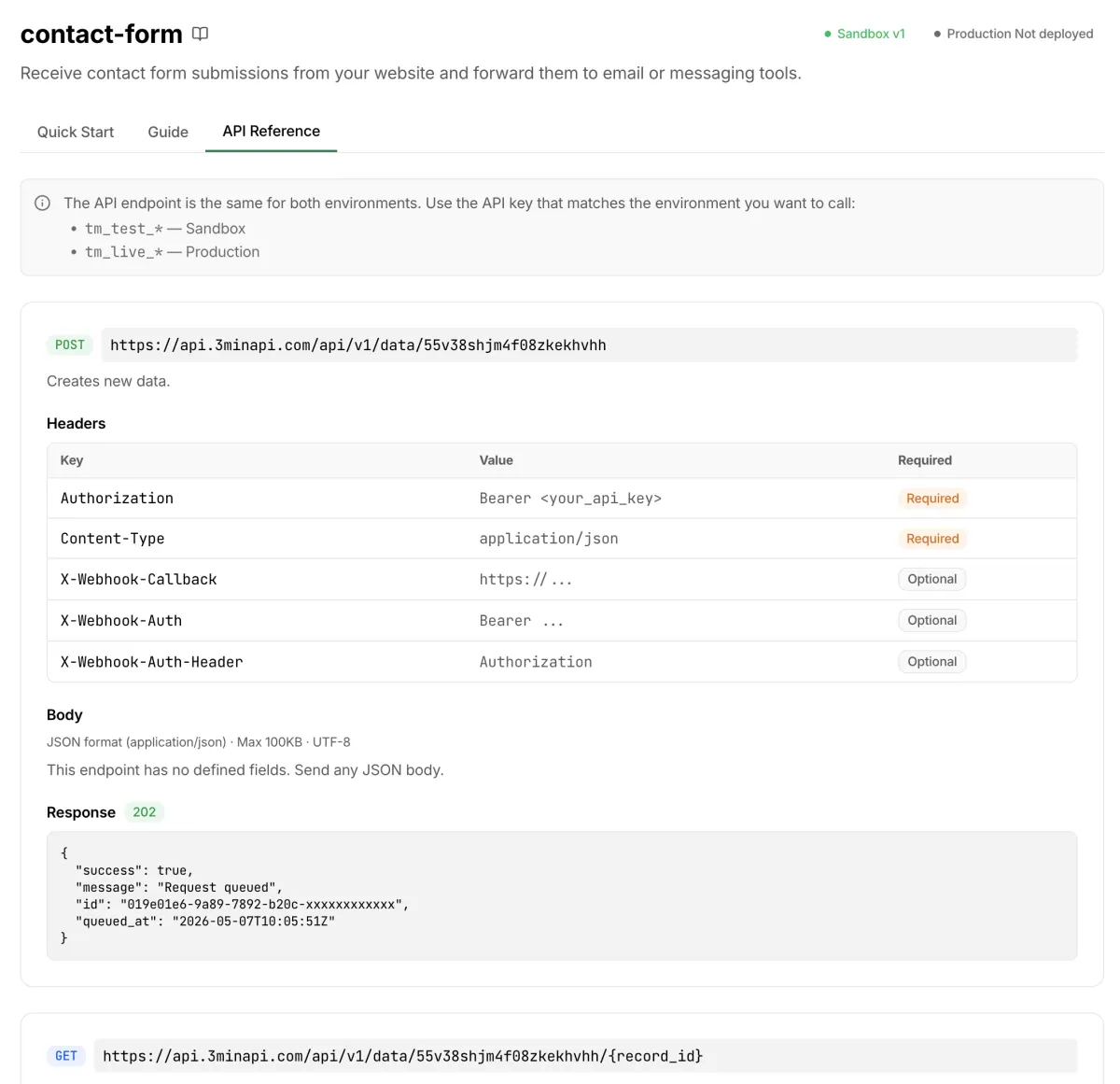Open the book icon beside contact-form title
The height and width of the screenshot is (1084, 1120).
coord(200,34)
